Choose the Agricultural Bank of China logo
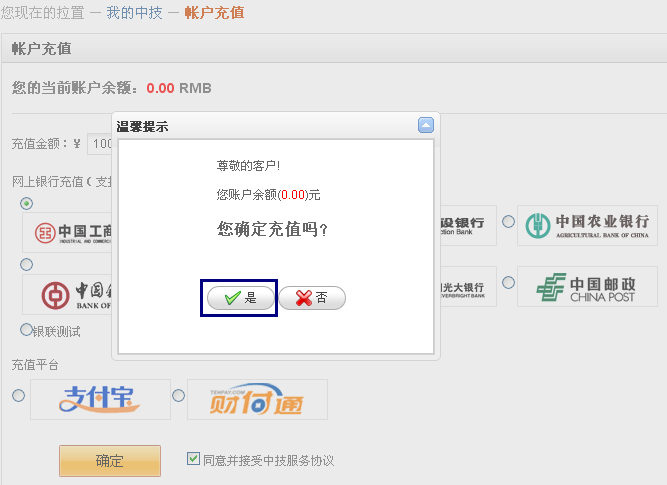 (x=587, y=225)
